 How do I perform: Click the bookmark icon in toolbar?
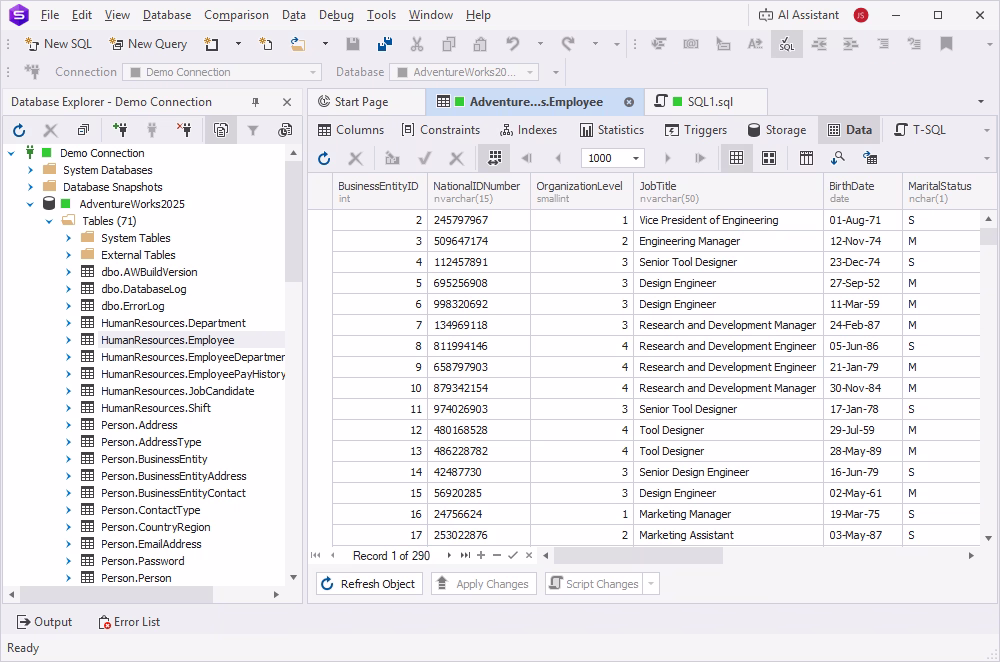click(946, 44)
